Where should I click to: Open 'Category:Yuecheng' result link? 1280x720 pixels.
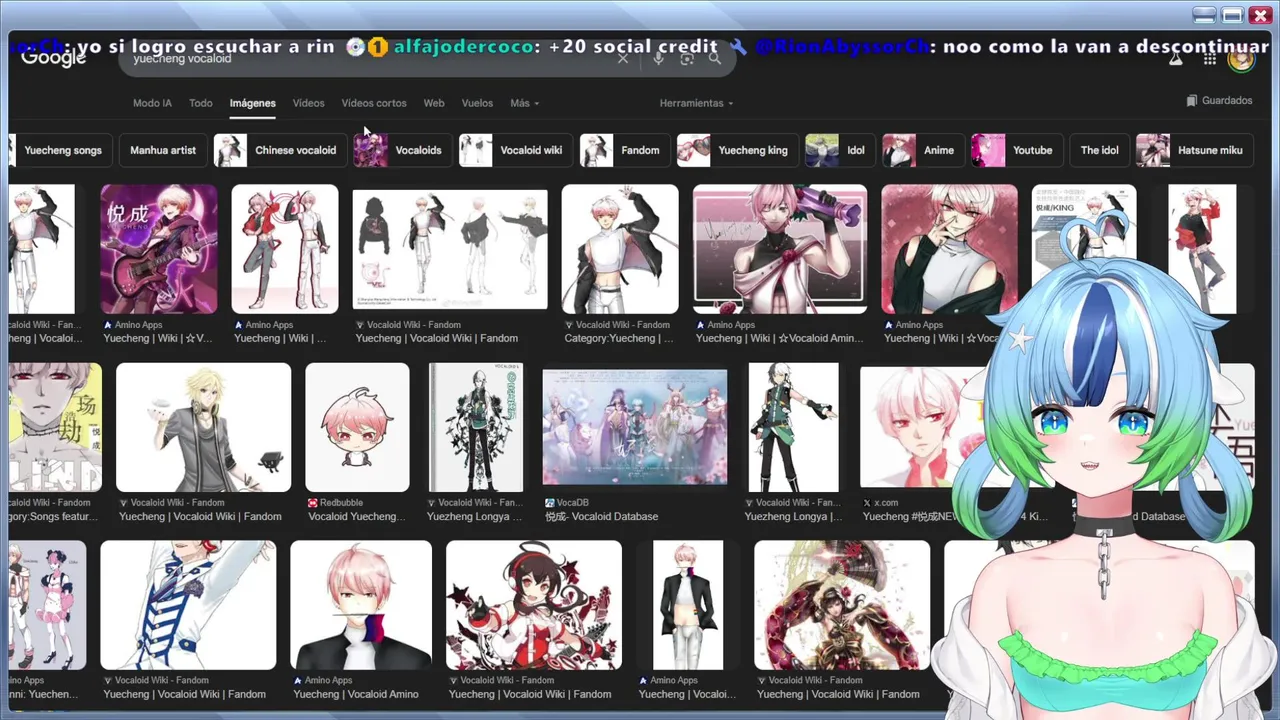[x=619, y=338]
